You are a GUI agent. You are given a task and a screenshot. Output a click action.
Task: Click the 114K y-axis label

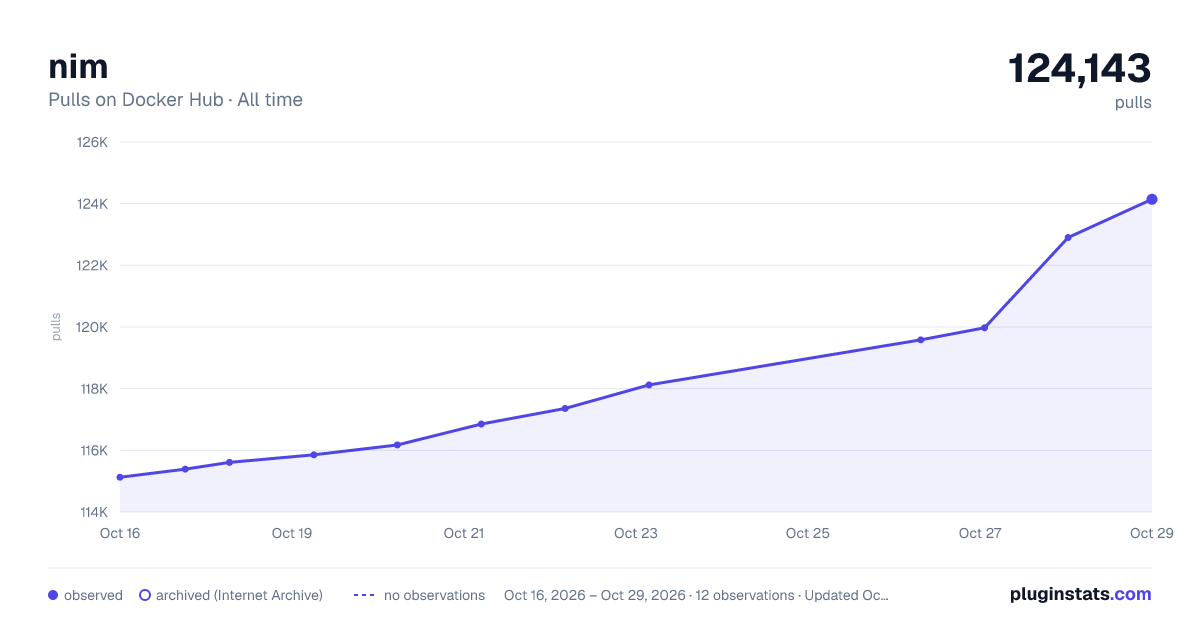click(92, 512)
